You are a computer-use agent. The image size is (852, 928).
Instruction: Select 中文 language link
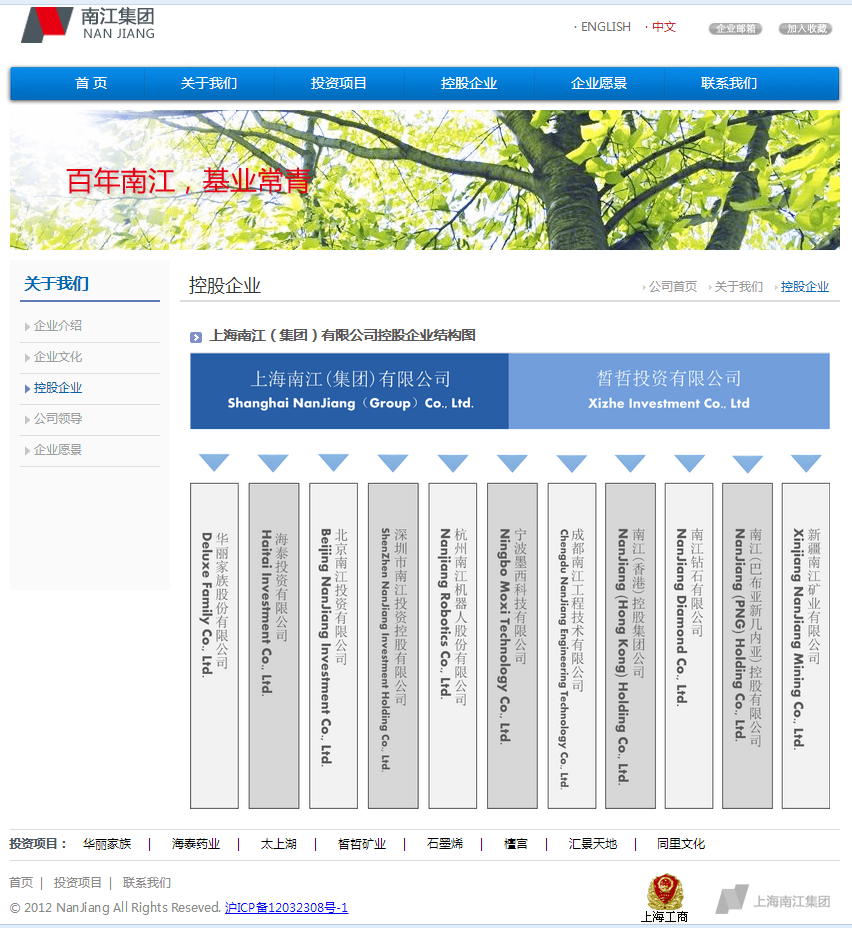coord(663,27)
